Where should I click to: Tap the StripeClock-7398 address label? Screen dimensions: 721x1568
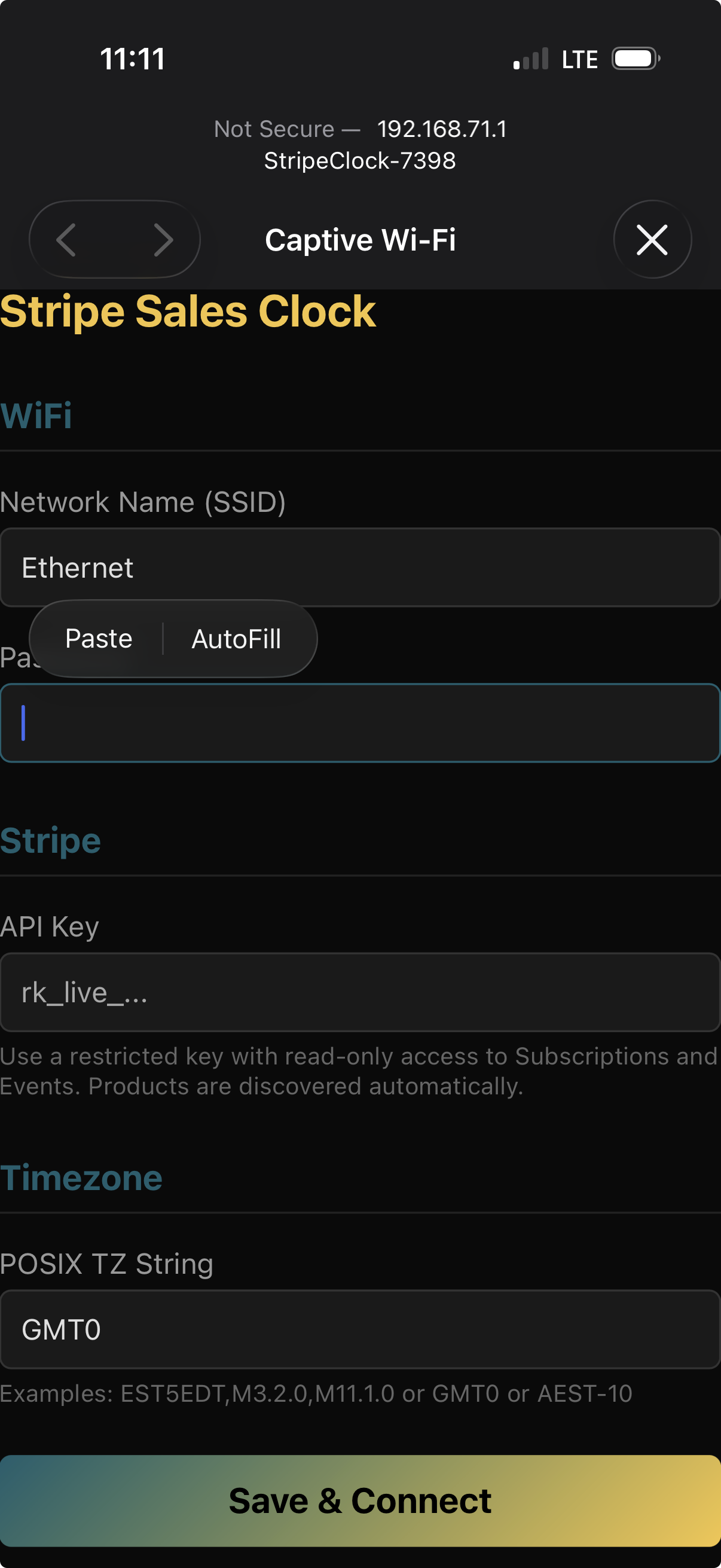tap(360, 161)
